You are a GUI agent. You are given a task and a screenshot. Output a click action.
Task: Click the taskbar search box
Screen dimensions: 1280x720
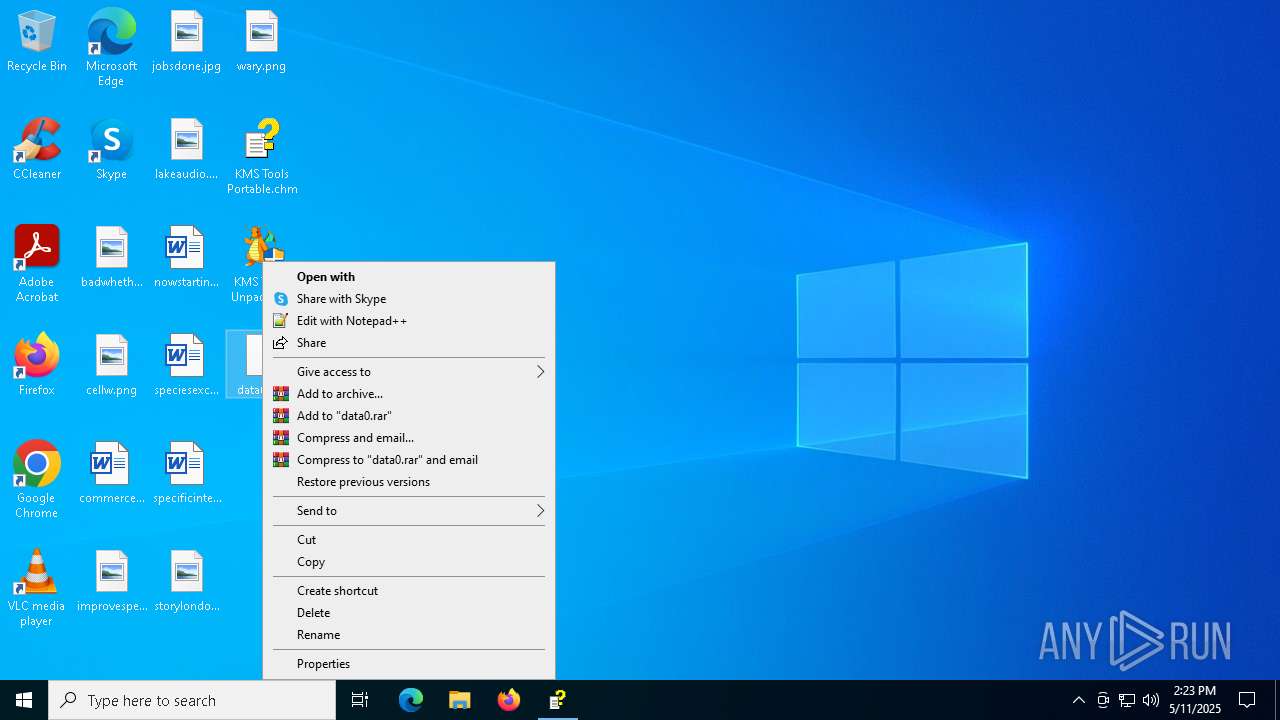pos(192,700)
